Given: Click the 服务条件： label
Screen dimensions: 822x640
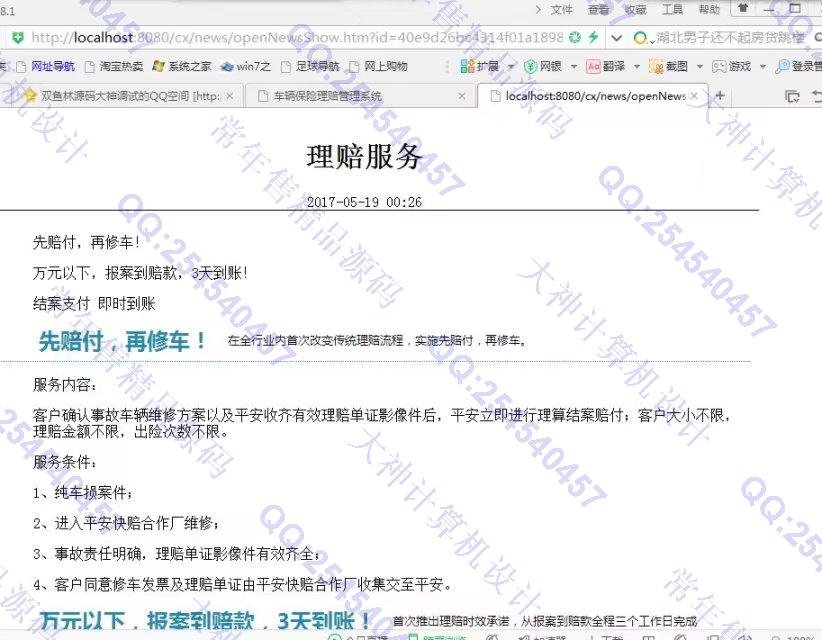Looking at the screenshot, I should [x=65, y=462].
